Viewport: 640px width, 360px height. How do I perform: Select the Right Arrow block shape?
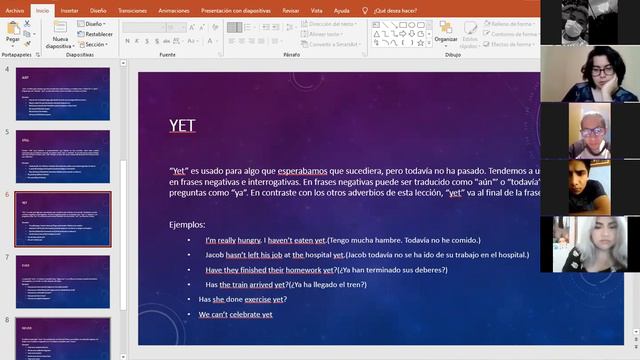[x=403, y=34]
